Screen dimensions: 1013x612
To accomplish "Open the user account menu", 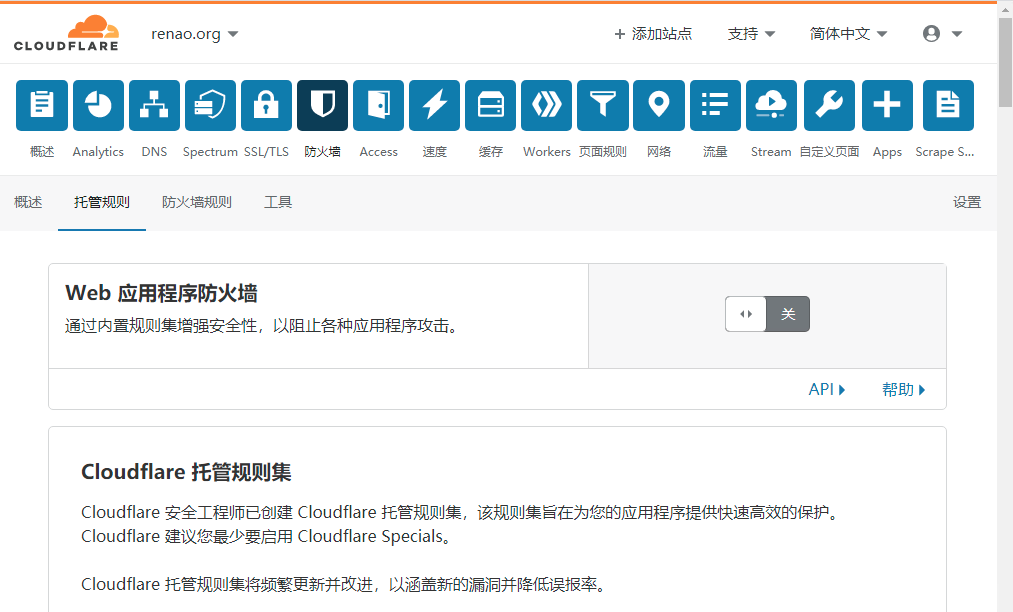I will (x=942, y=34).
